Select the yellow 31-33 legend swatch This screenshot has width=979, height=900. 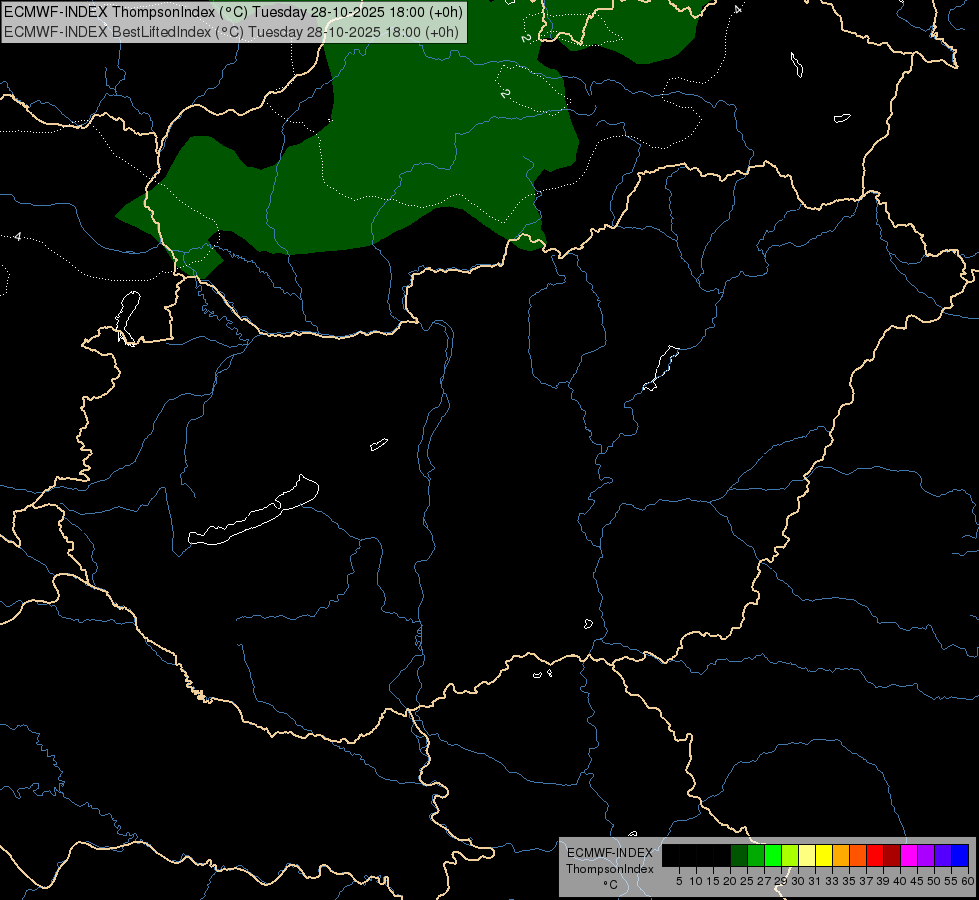pos(824,855)
